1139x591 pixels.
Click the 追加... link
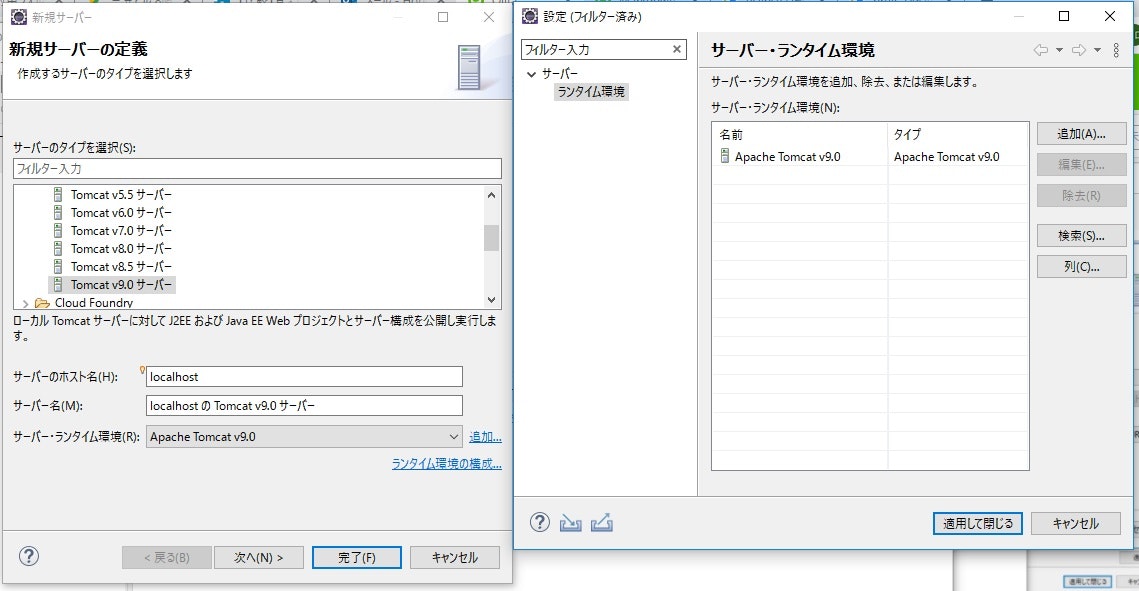pyautogui.click(x=485, y=436)
